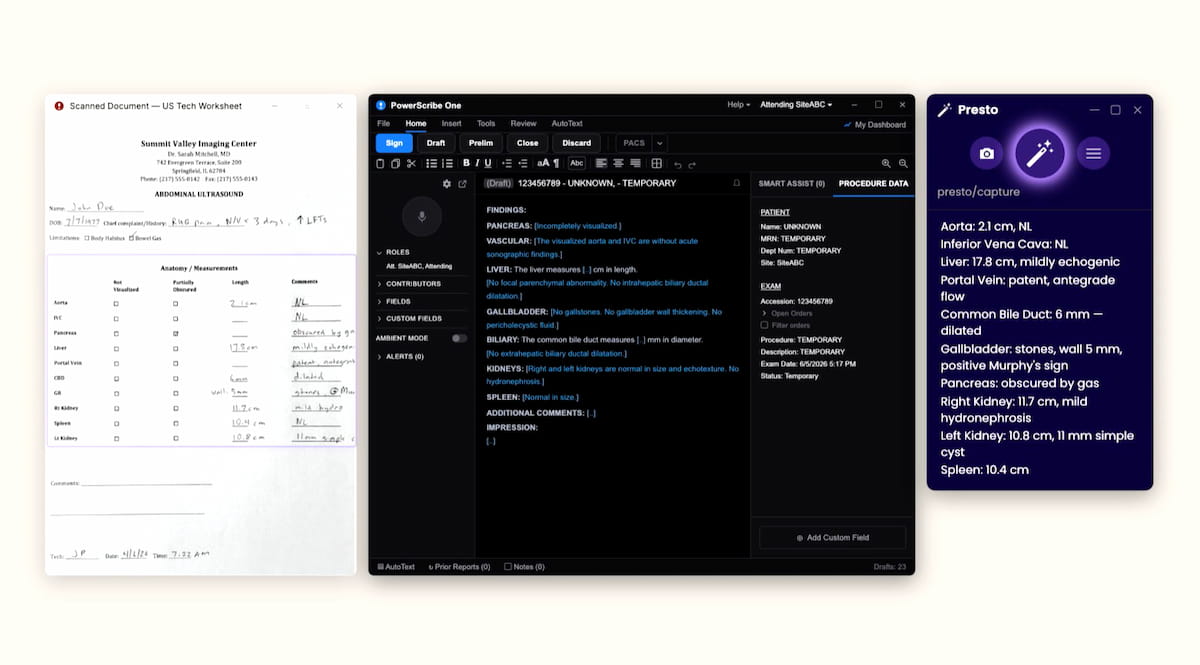Insert a table using grid icon

657,163
